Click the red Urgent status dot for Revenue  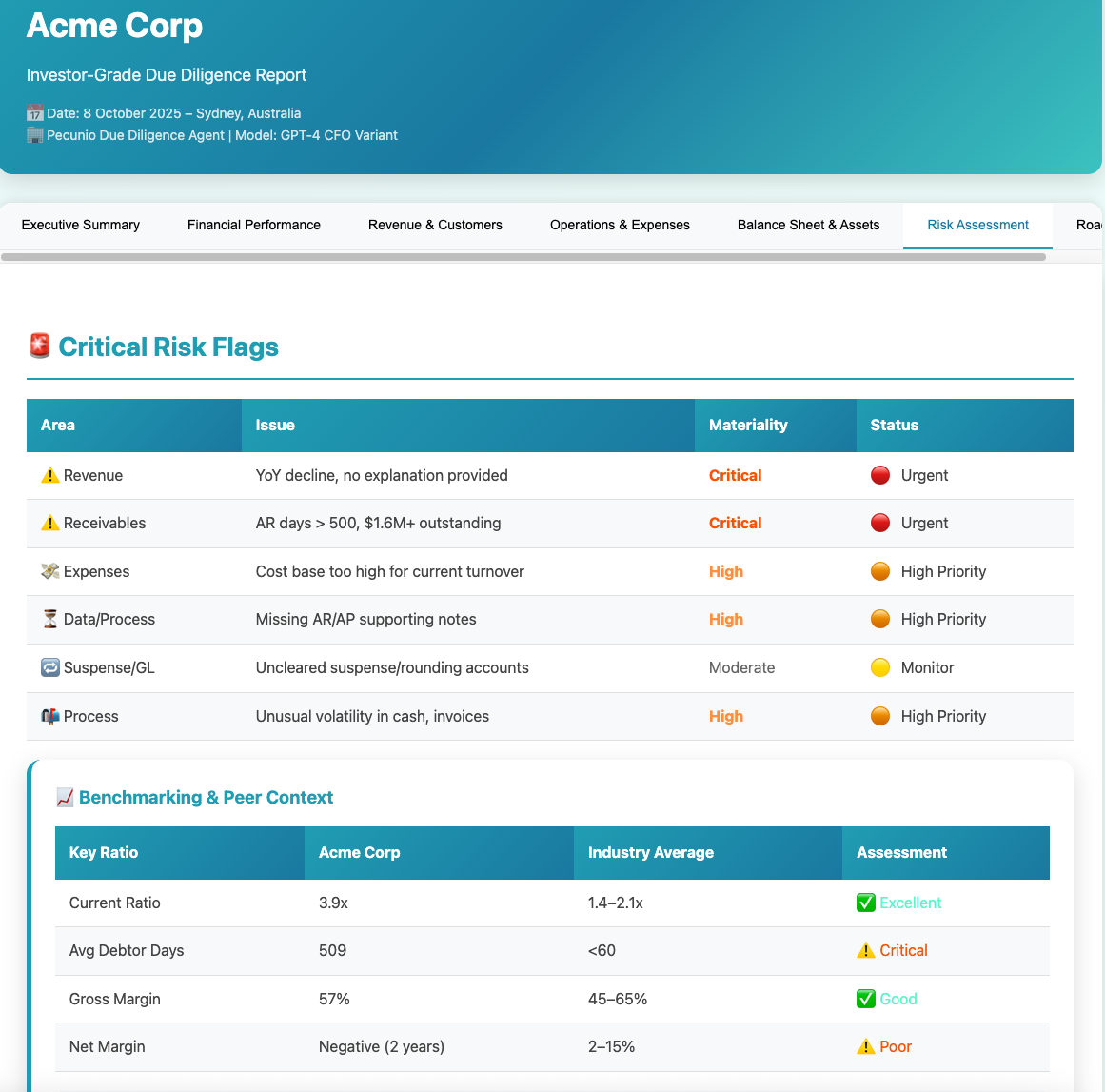tap(880, 476)
